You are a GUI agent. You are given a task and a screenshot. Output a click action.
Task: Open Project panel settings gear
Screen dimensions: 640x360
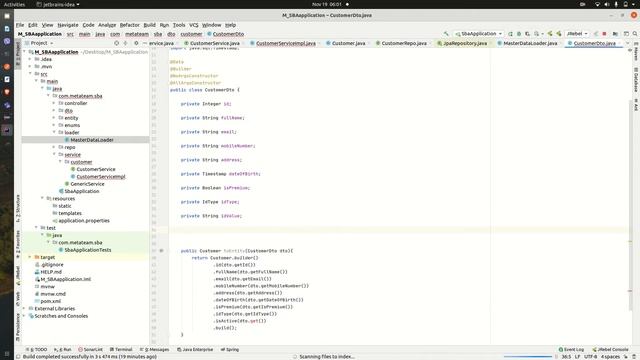pos(136,43)
